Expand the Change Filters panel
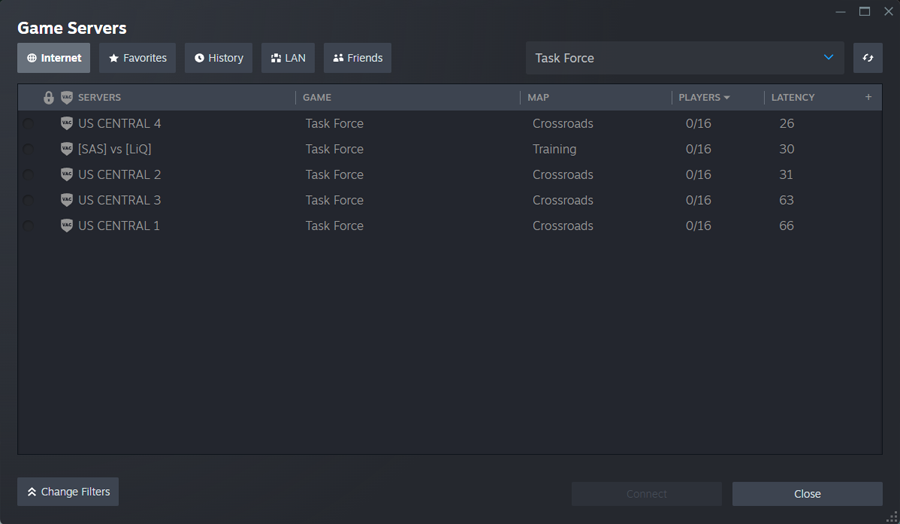Image resolution: width=900 pixels, height=524 pixels. click(68, 492)
